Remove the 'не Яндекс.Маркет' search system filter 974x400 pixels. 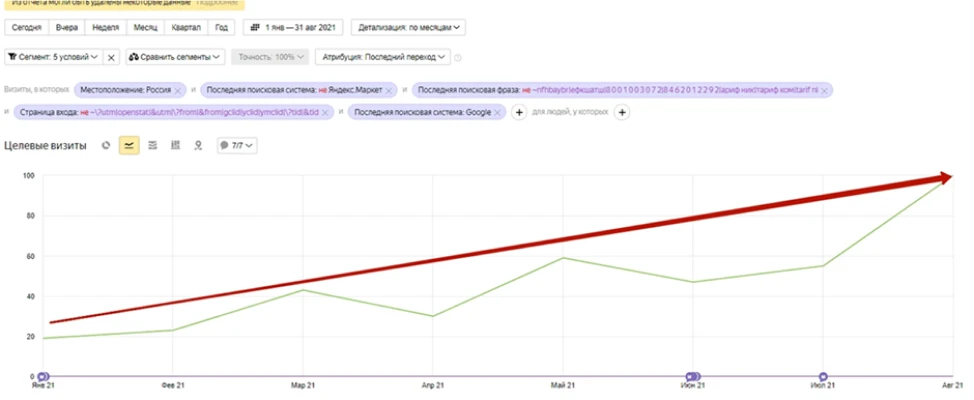pyautogui.click(x=389, y=90)
